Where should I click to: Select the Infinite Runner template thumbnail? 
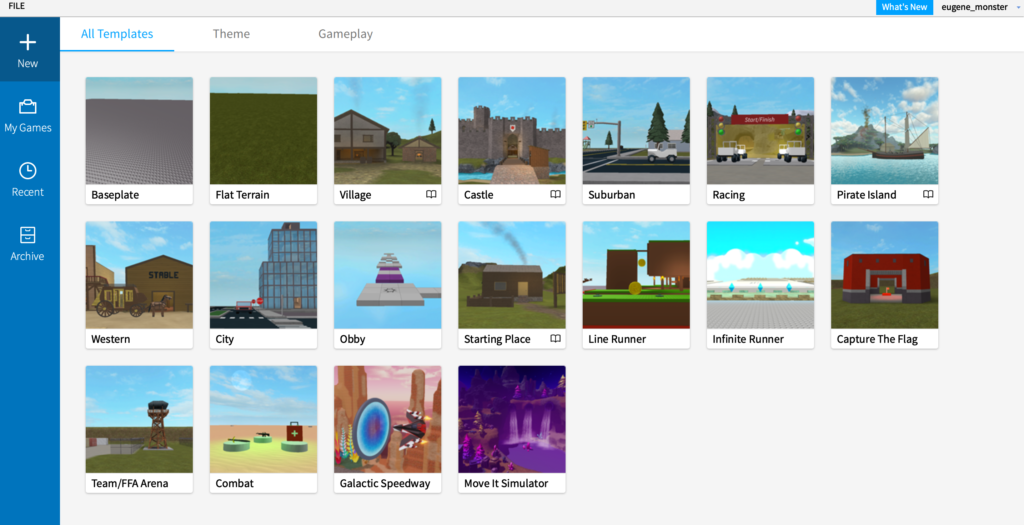(x=760, y=275)
